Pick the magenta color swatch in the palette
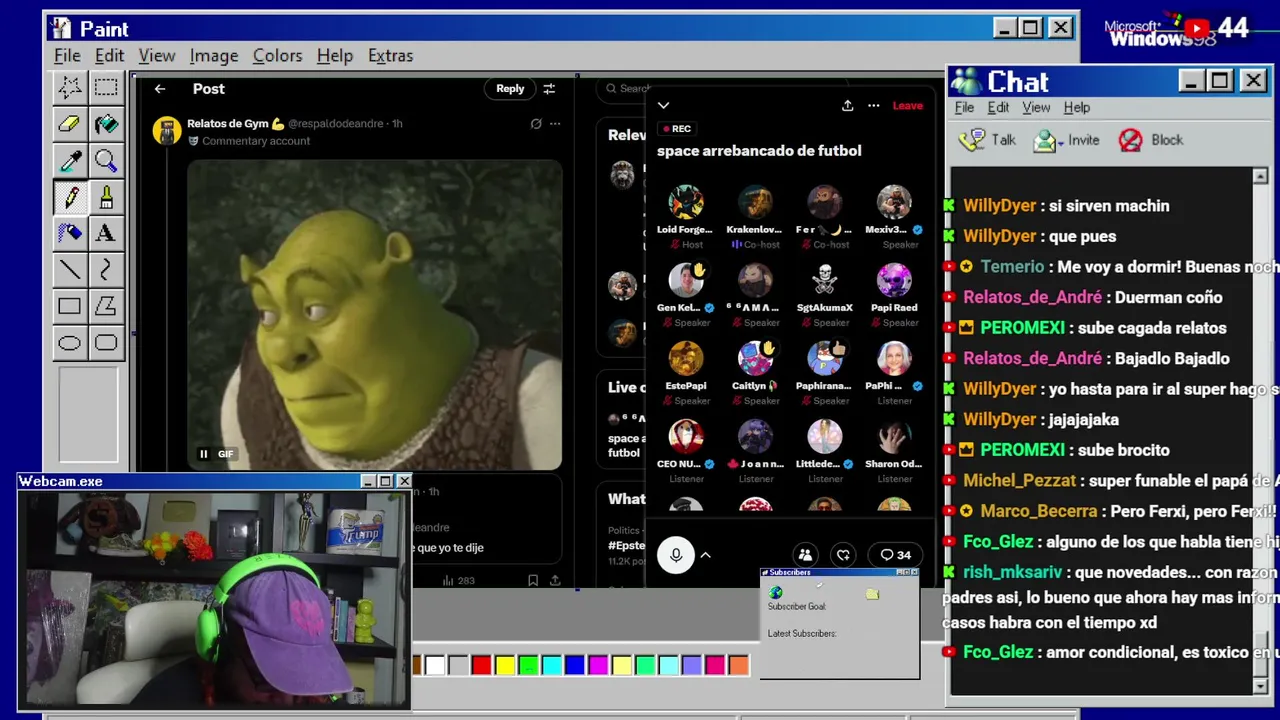The height and width of the screenshot is (720, 1280). tap(597, 665)
